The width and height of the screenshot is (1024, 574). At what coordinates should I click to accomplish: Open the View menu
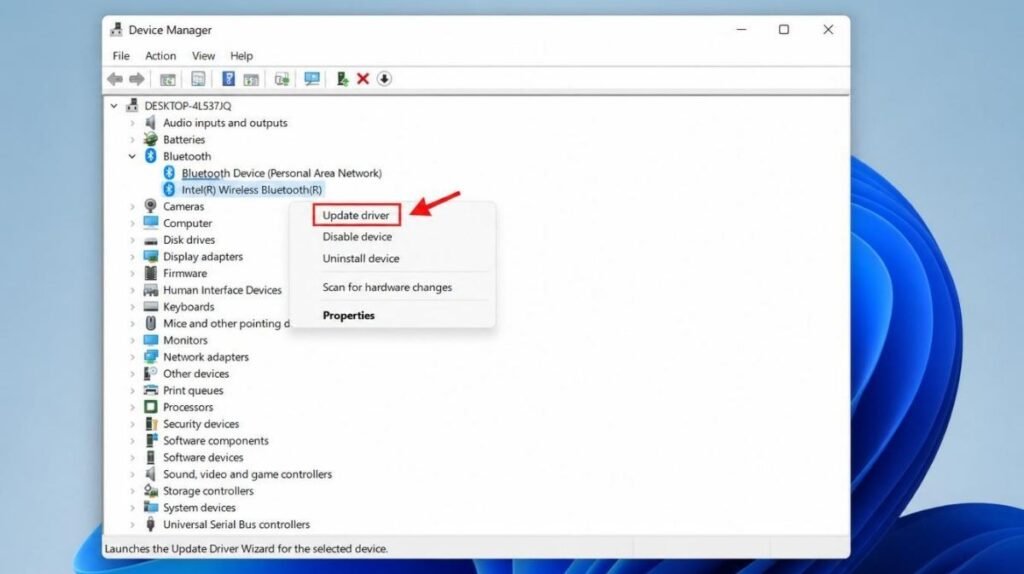coord(203,56)
